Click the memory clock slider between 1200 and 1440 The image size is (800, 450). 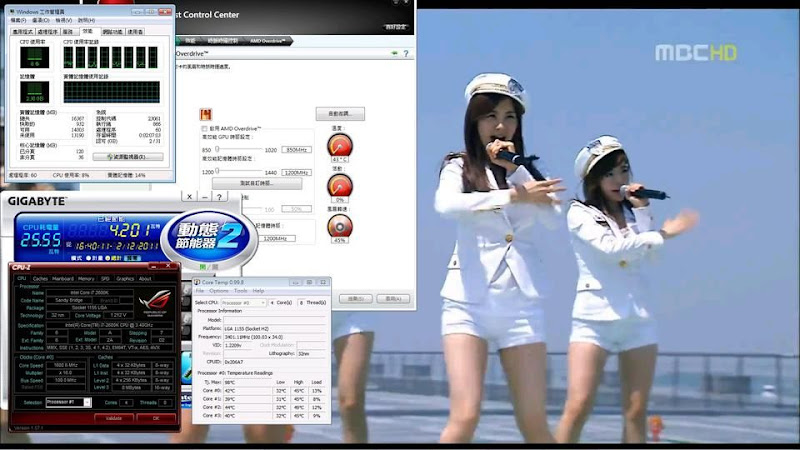coord(239,172)
